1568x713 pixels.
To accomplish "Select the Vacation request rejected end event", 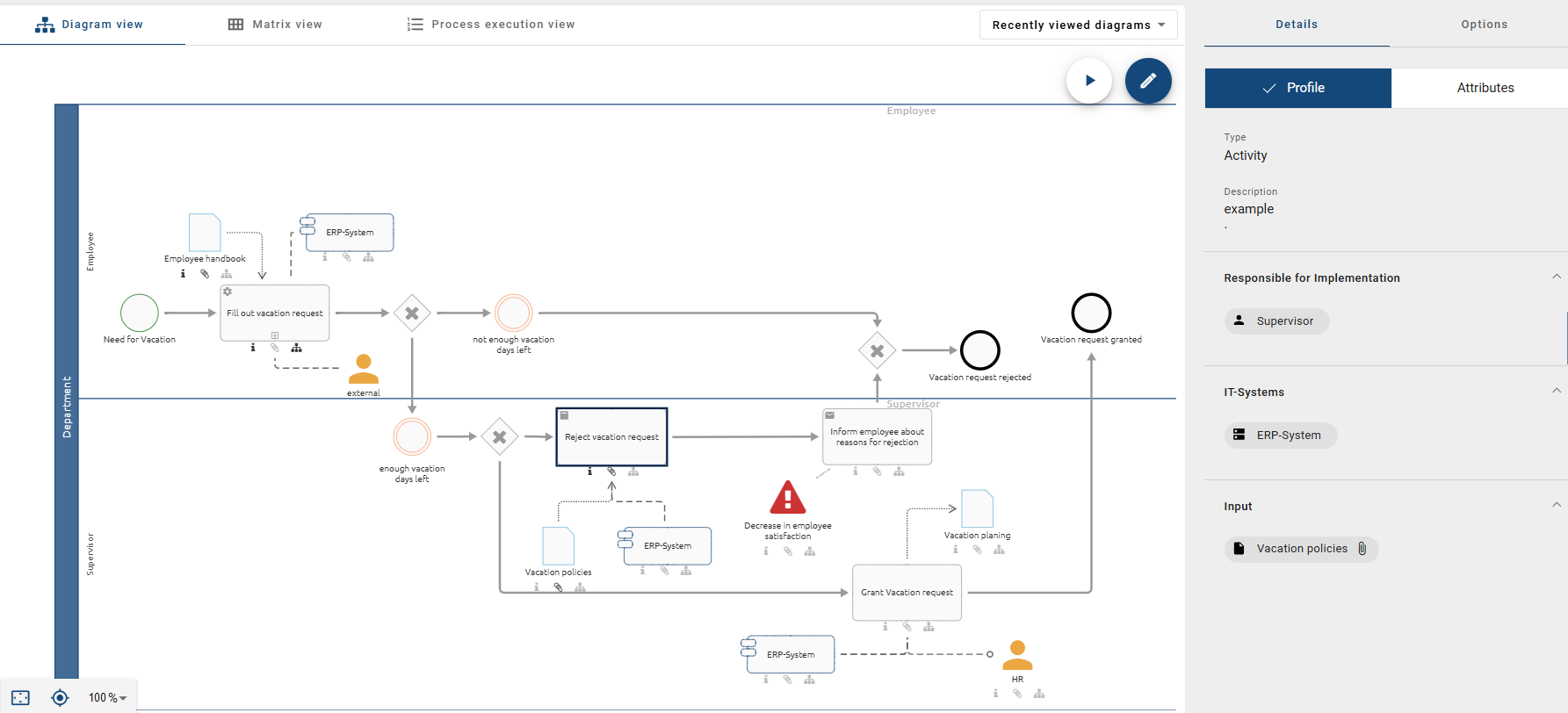I will click(980, 350).
